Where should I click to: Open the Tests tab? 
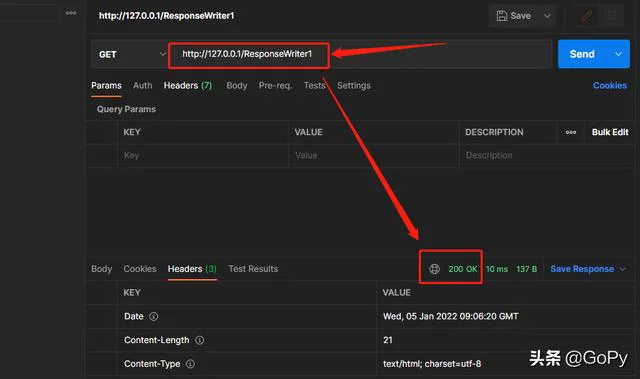click(314, 86)
